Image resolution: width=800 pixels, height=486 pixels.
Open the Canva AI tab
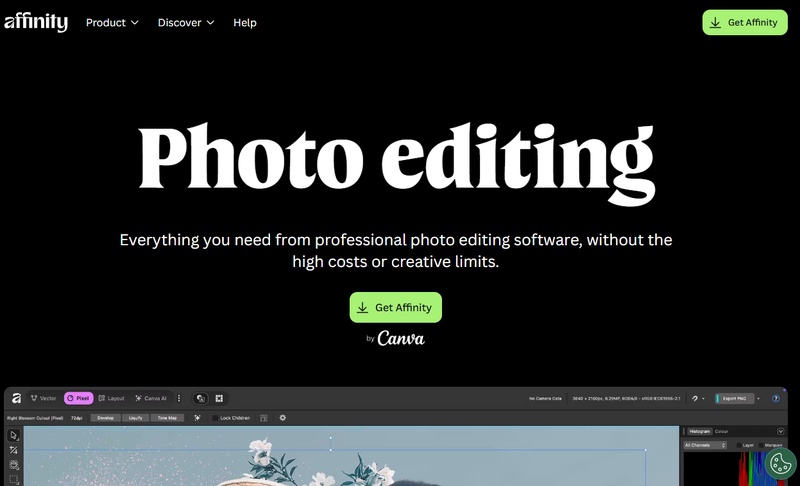151,398
